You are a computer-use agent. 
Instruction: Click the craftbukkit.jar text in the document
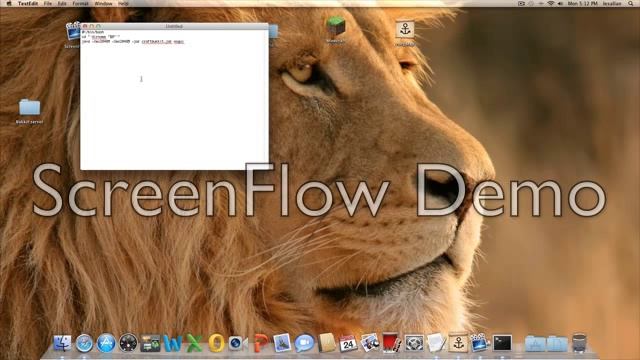(157, 42)
